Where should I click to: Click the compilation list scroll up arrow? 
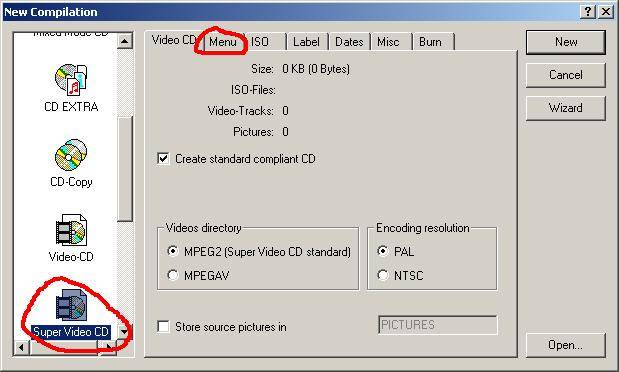point(125,41)
